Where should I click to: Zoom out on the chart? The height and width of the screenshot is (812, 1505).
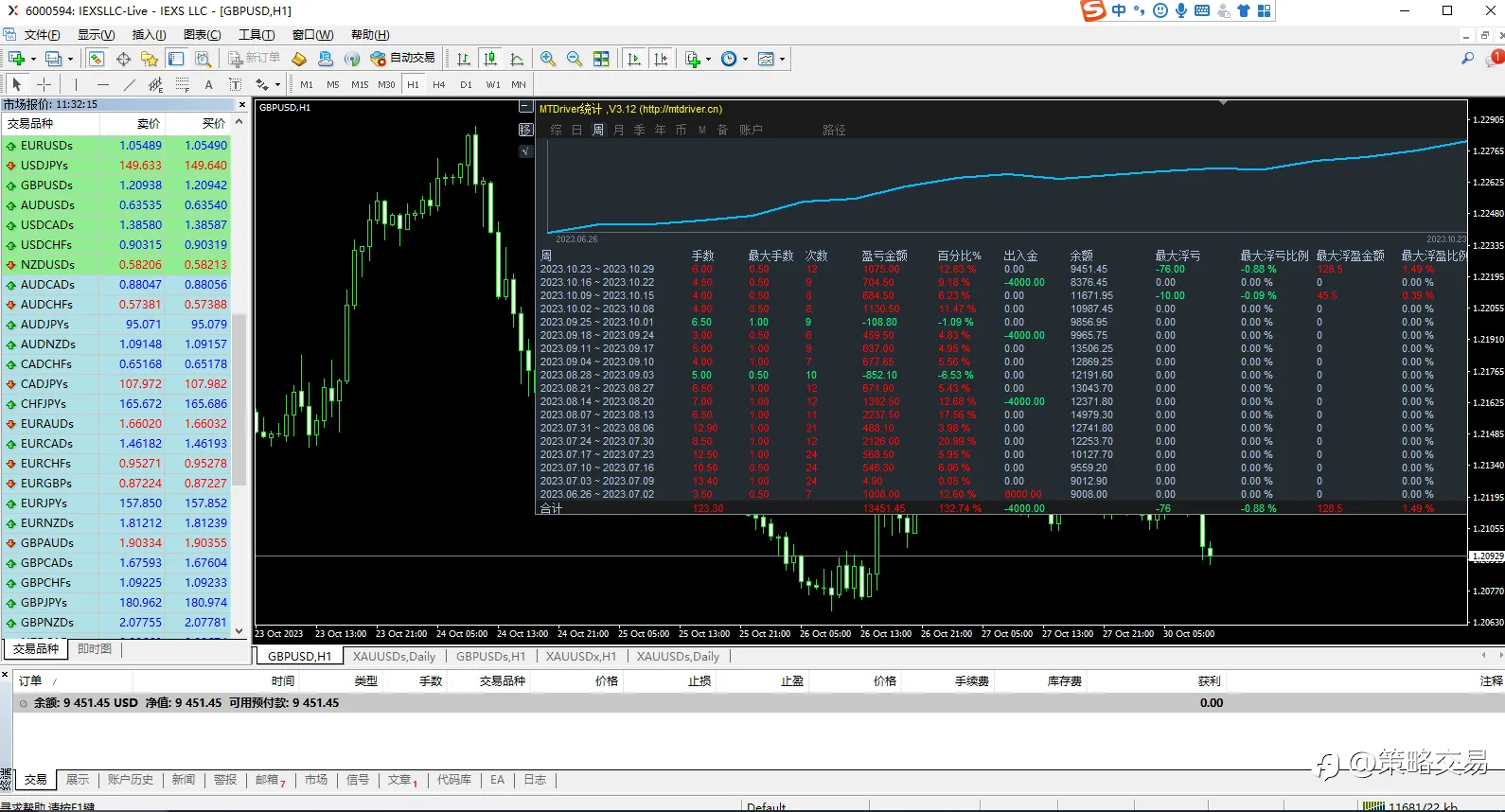pos(575,59)
